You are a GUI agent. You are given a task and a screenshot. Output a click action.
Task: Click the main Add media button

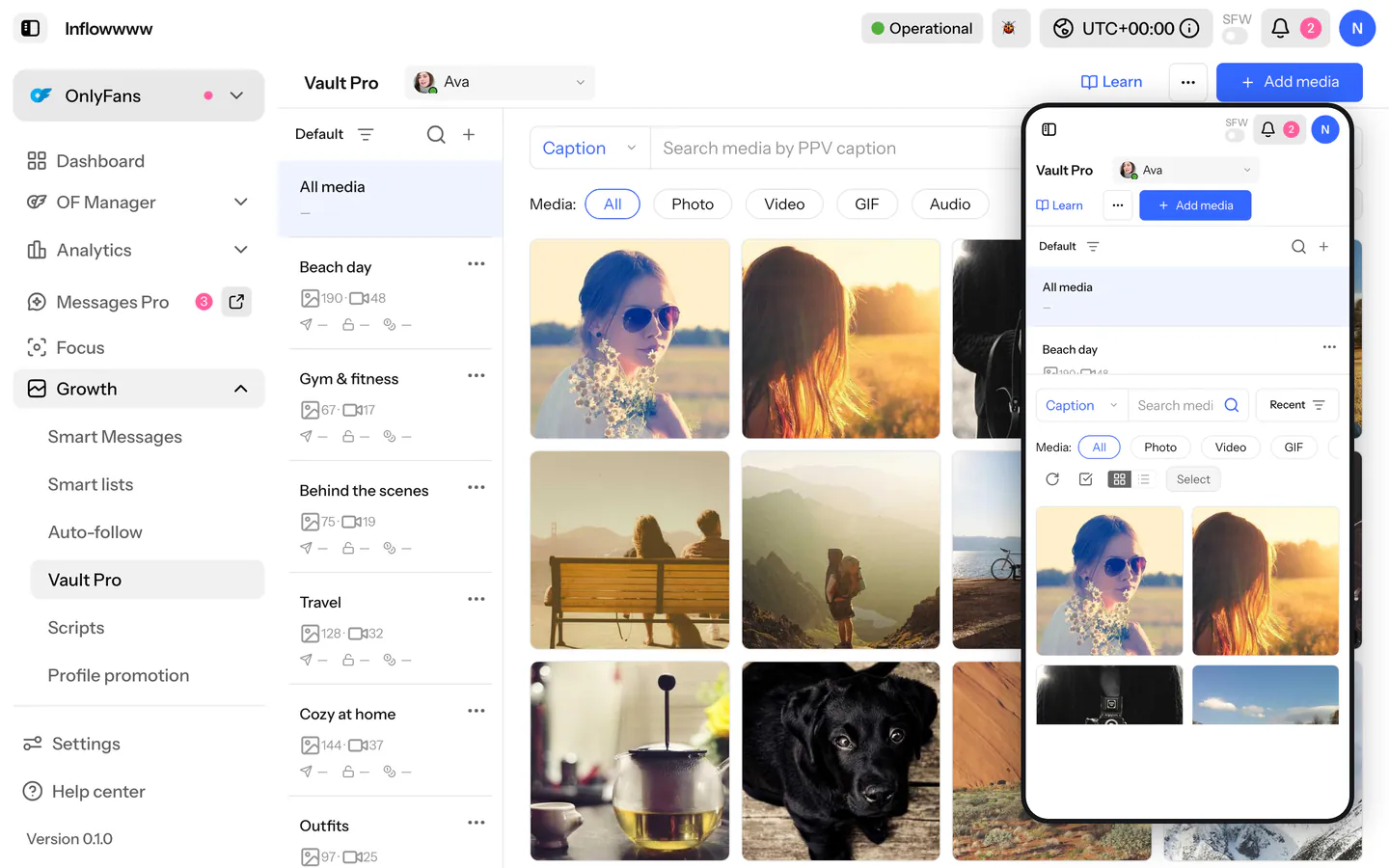pos(1290,82)
